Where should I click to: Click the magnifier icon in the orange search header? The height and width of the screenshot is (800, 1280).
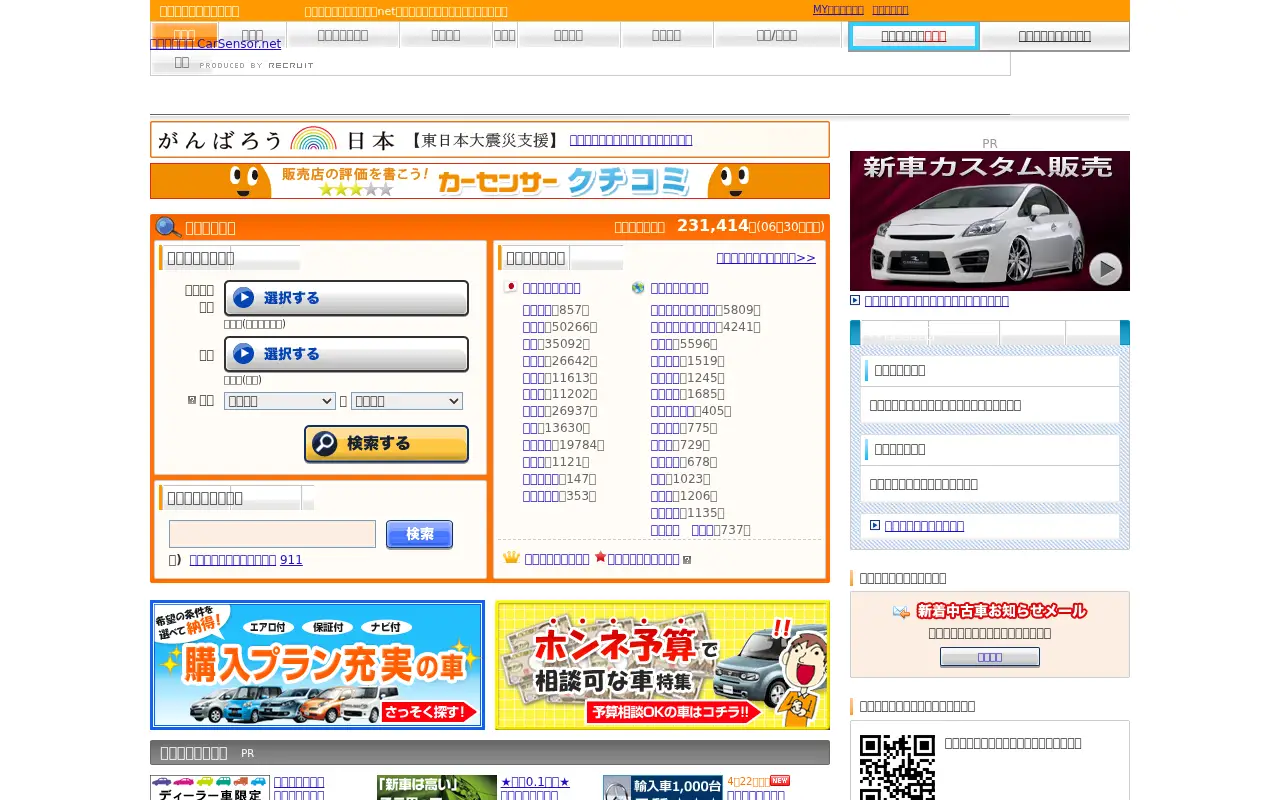[168, 227]
